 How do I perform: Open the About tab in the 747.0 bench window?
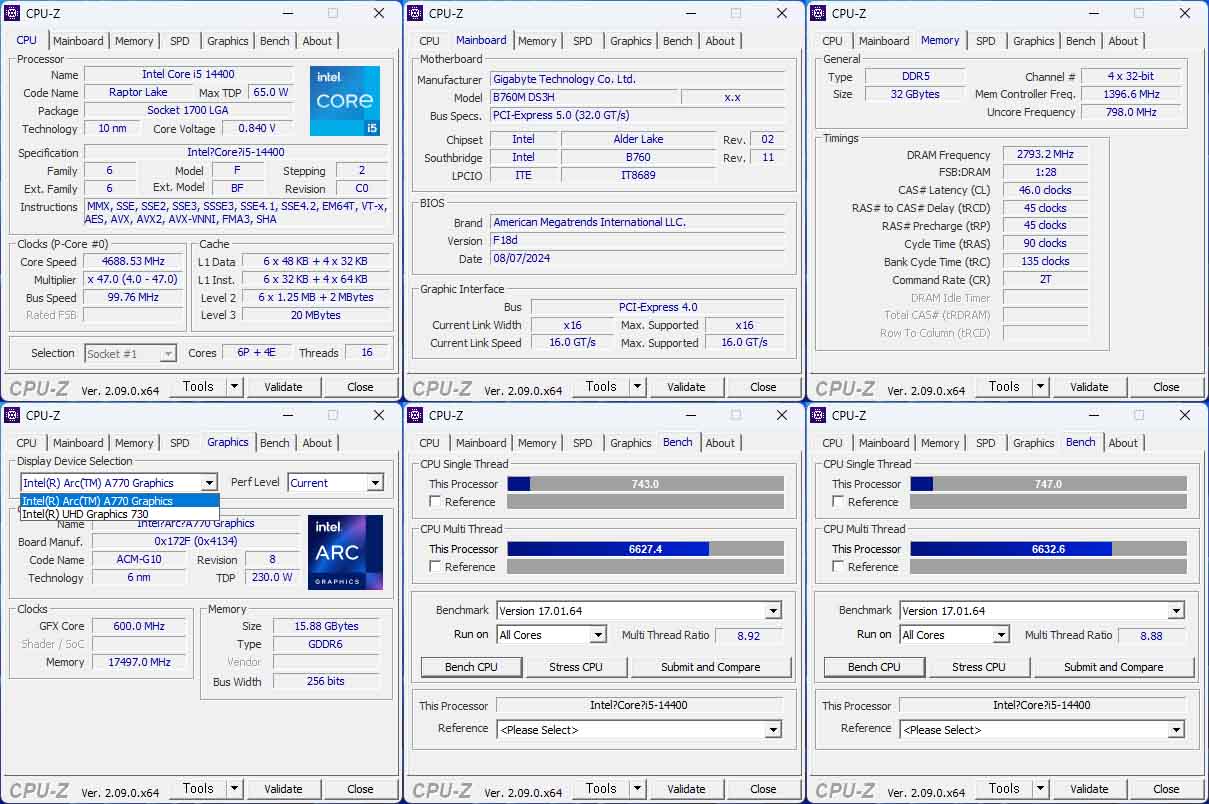[x=1123, y=443]
